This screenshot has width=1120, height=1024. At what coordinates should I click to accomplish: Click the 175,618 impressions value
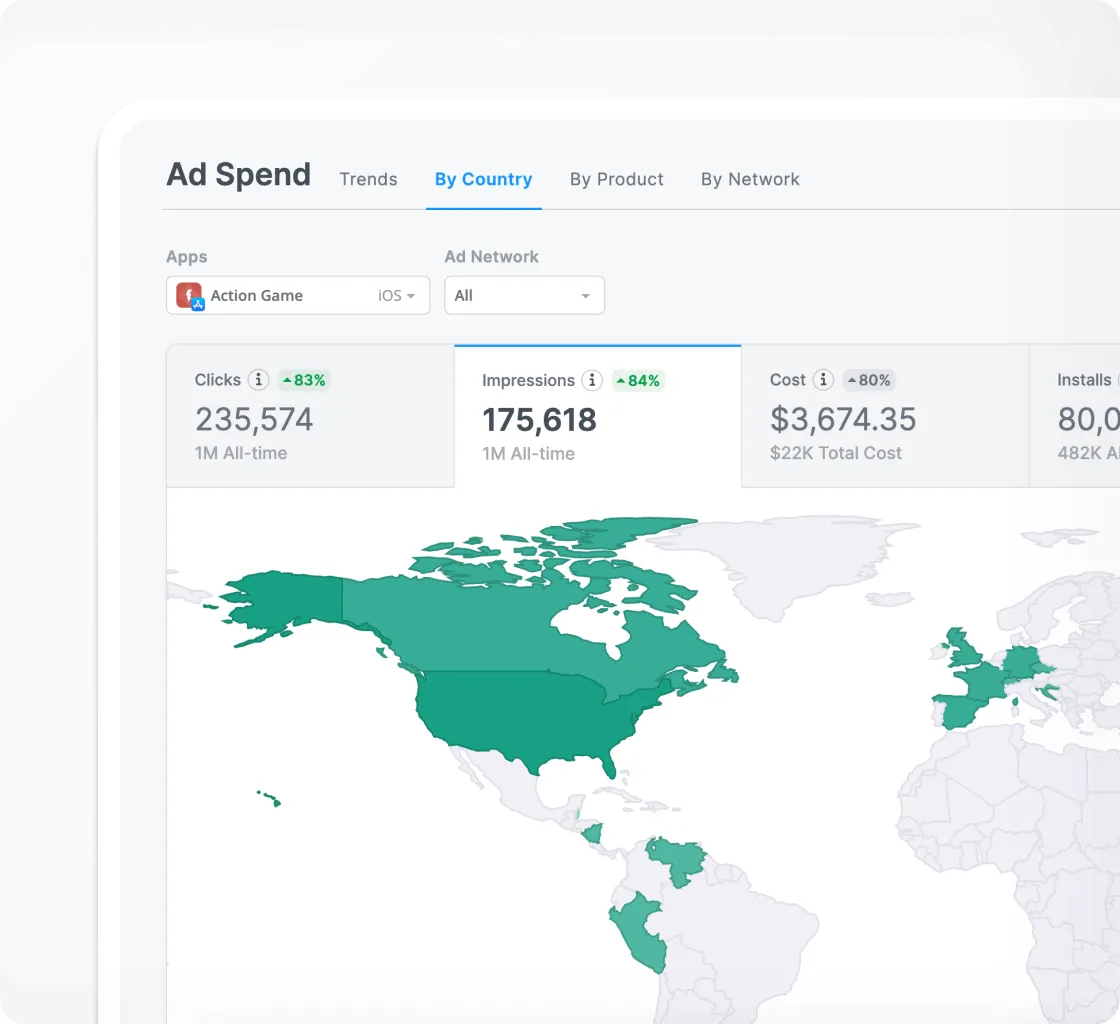pos(539,420)
